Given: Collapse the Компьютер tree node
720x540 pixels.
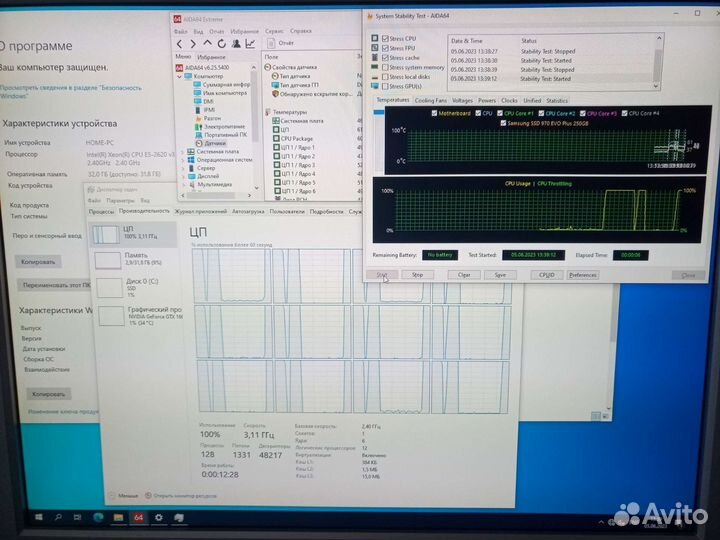Looking at the screenshot, I should tap(180, 77).
